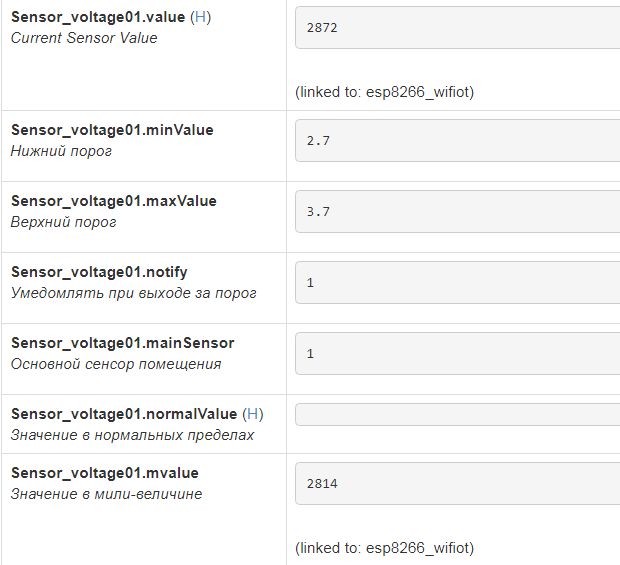
Task: Click the Sensor_voltage01.value input field
Action: point(457,28)
